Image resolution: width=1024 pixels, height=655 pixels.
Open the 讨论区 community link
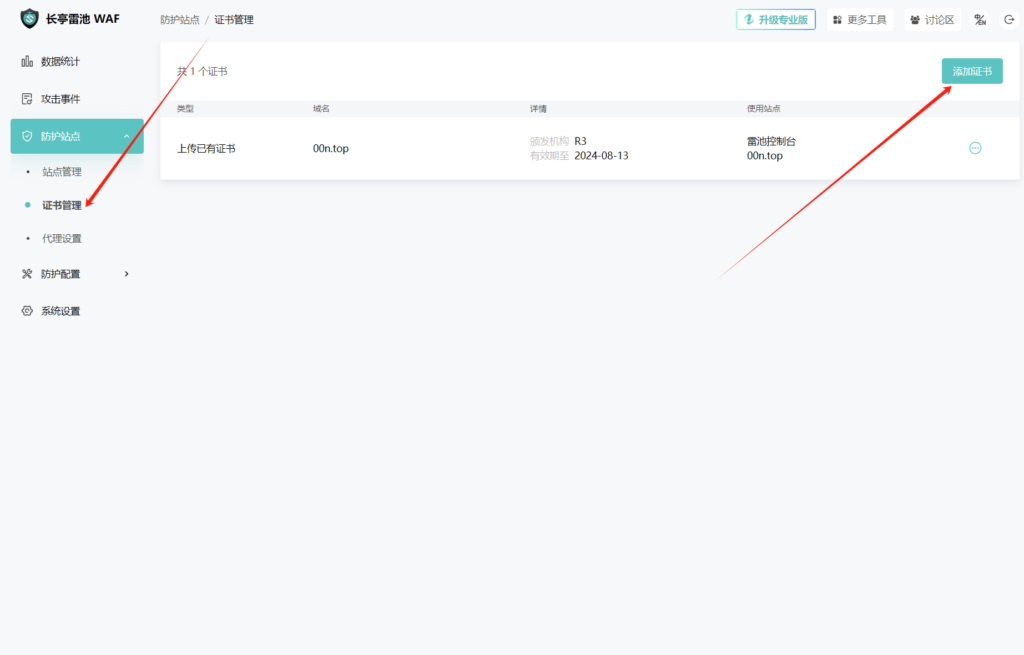932,20
